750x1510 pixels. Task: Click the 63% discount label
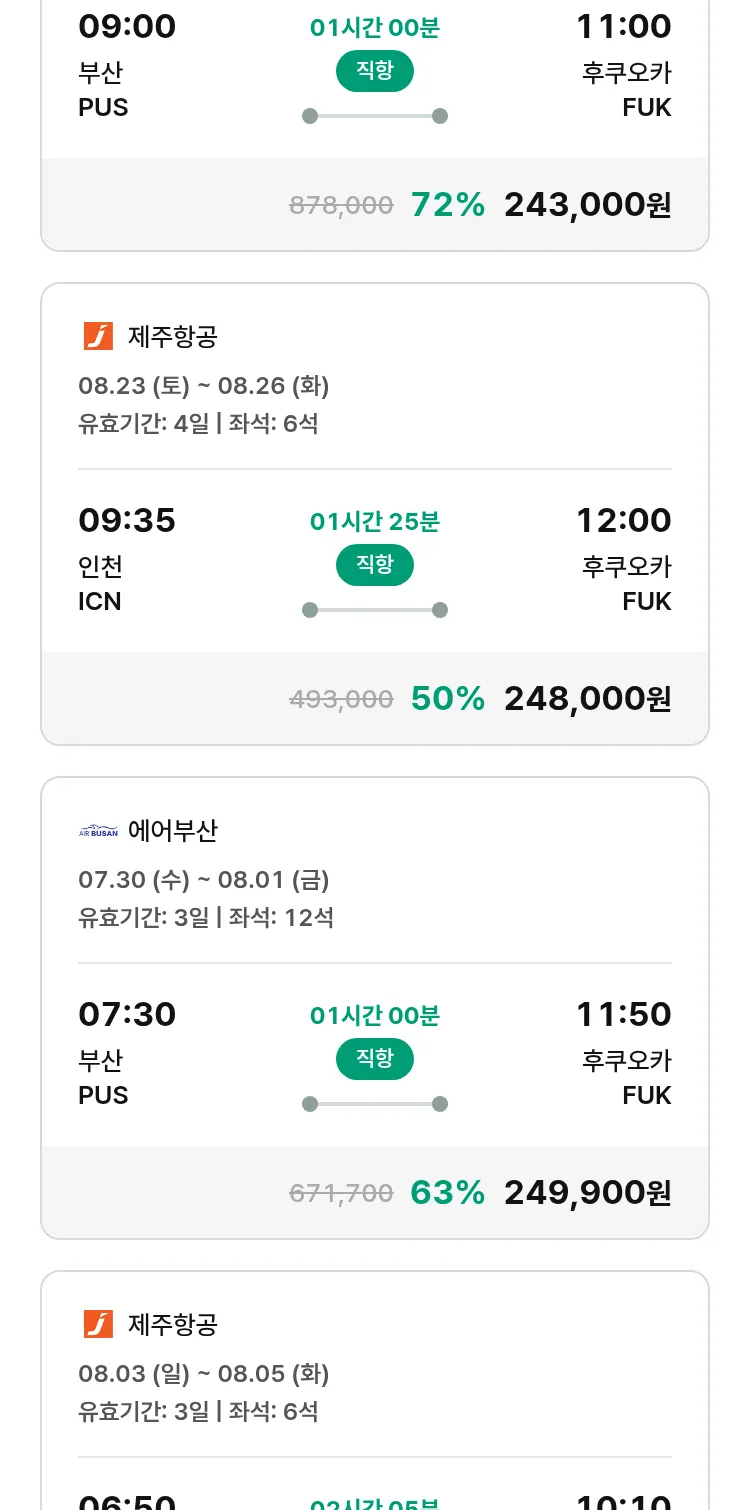447,1193
